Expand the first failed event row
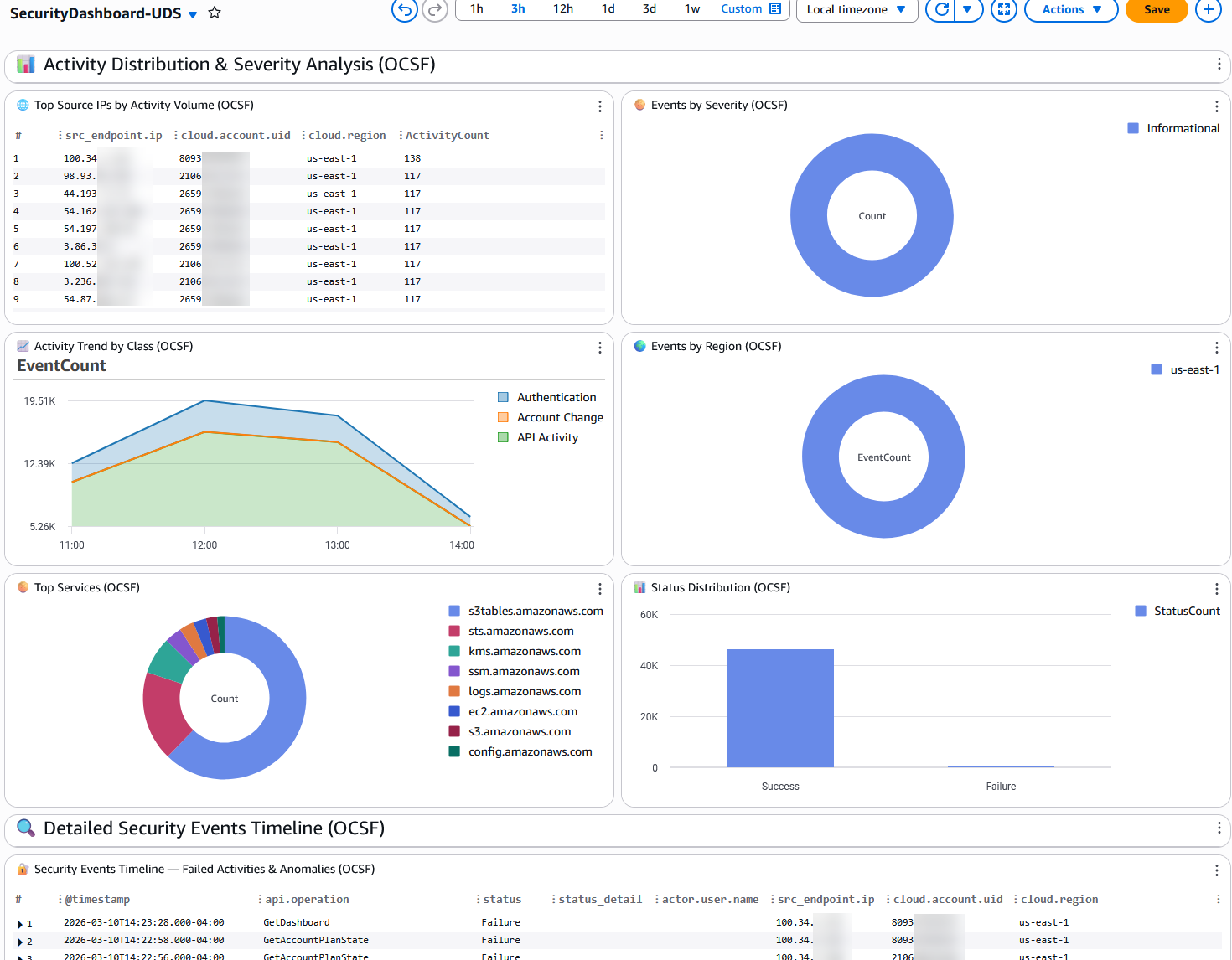1232x960 pixels. pyautogui.click(x=18, y=924)
